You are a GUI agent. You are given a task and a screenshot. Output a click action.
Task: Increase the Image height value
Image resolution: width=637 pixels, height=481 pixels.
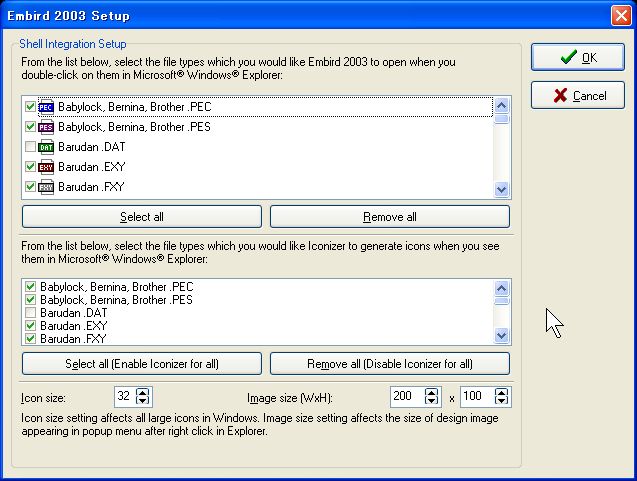pyautogui.click(x=501, y=392)
